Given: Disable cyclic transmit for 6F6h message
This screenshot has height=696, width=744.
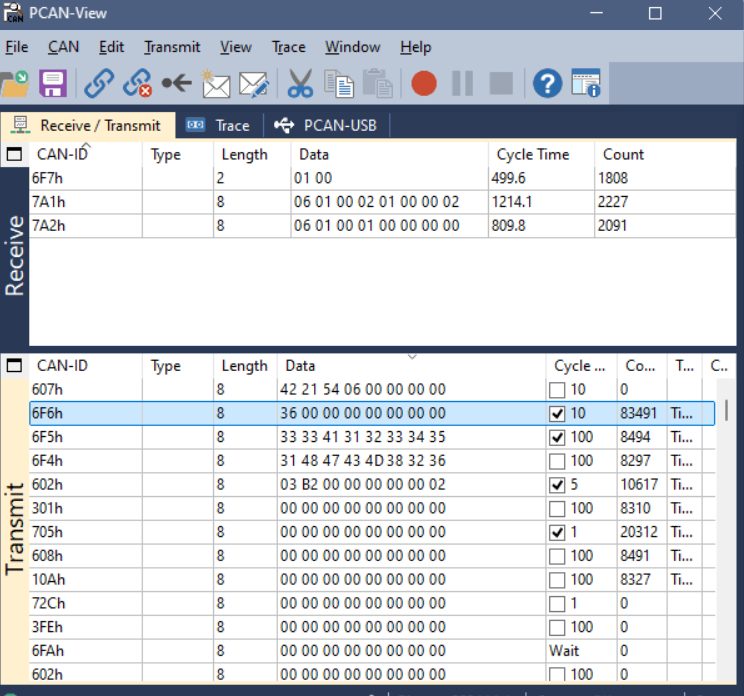Looking at the screenshot, I should coord(558,413).
